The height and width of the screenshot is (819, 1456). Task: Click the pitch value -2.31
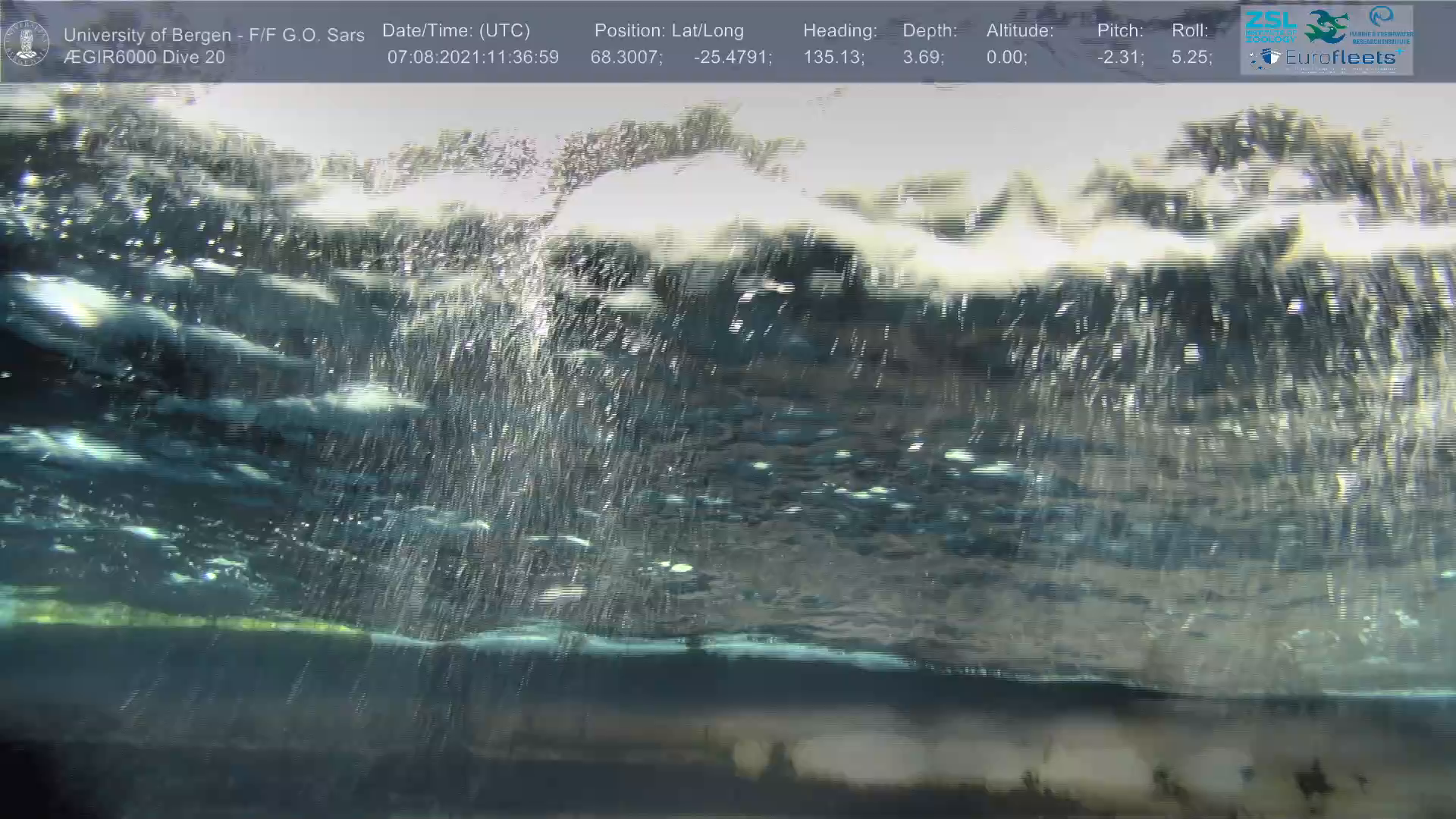(x=1120, y=58)
